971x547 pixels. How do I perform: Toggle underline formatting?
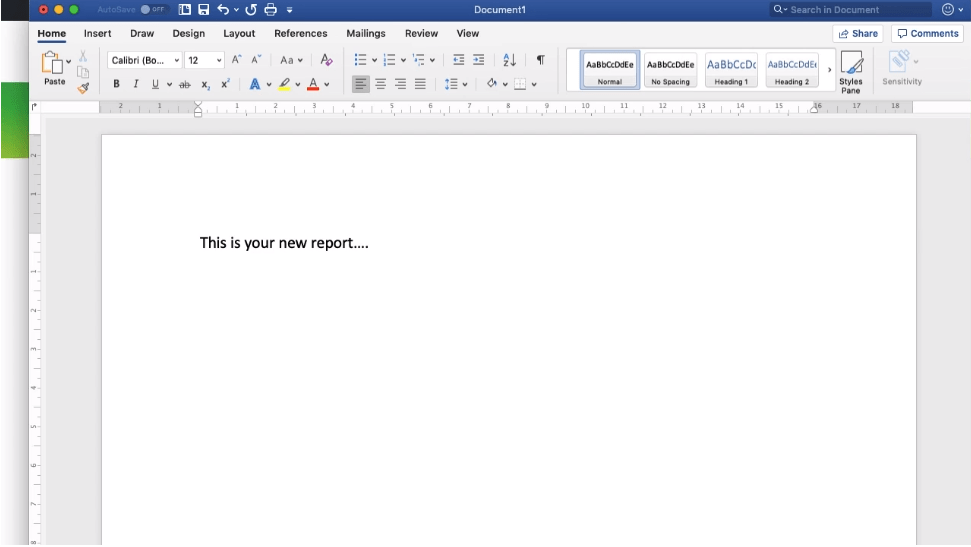155,84
